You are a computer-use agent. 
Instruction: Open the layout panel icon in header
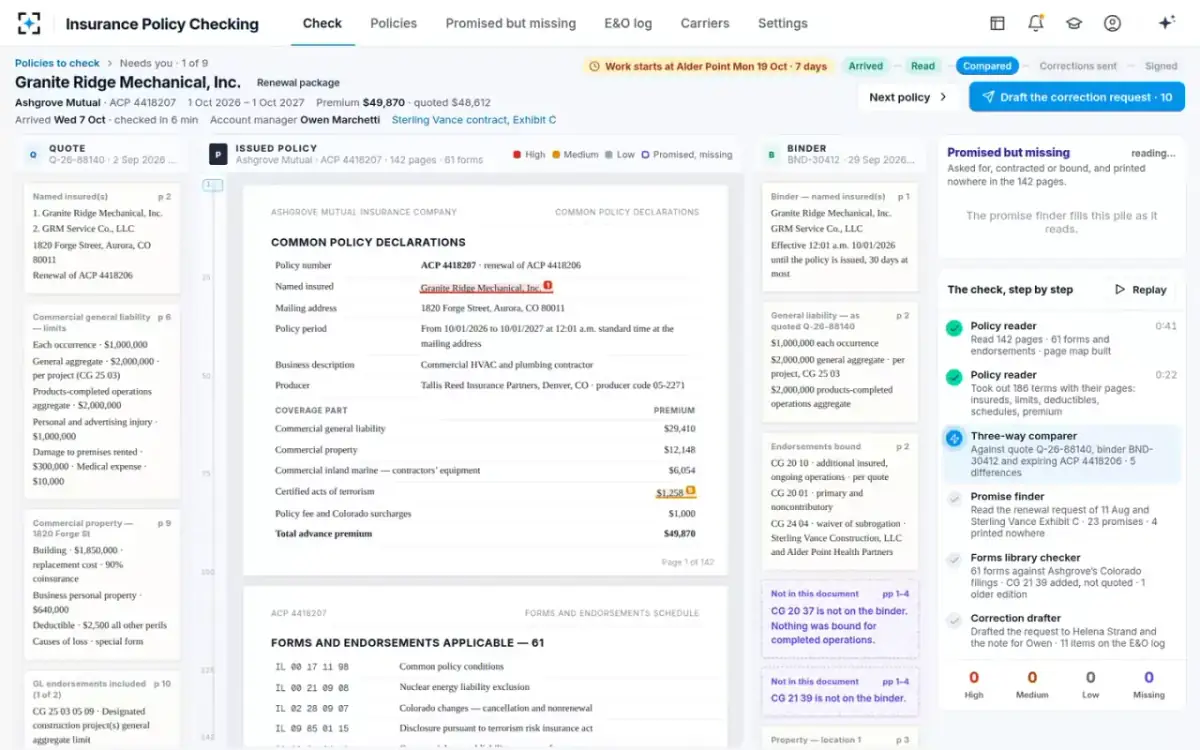[997, 23]
